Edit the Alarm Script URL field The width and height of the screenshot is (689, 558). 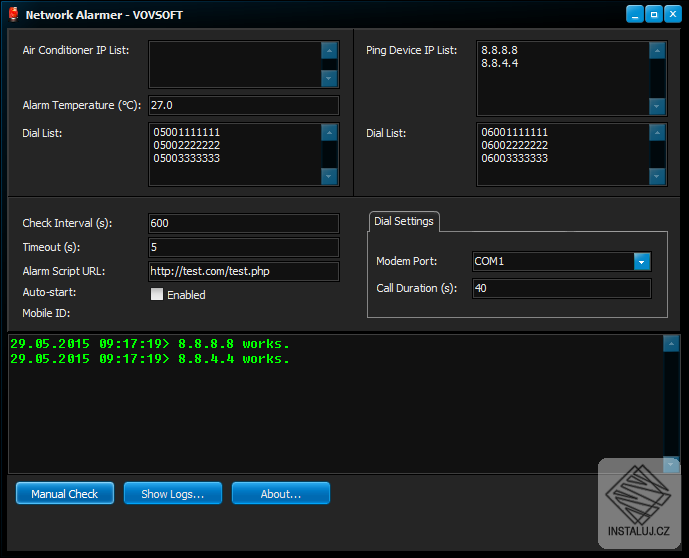point(243,271)
